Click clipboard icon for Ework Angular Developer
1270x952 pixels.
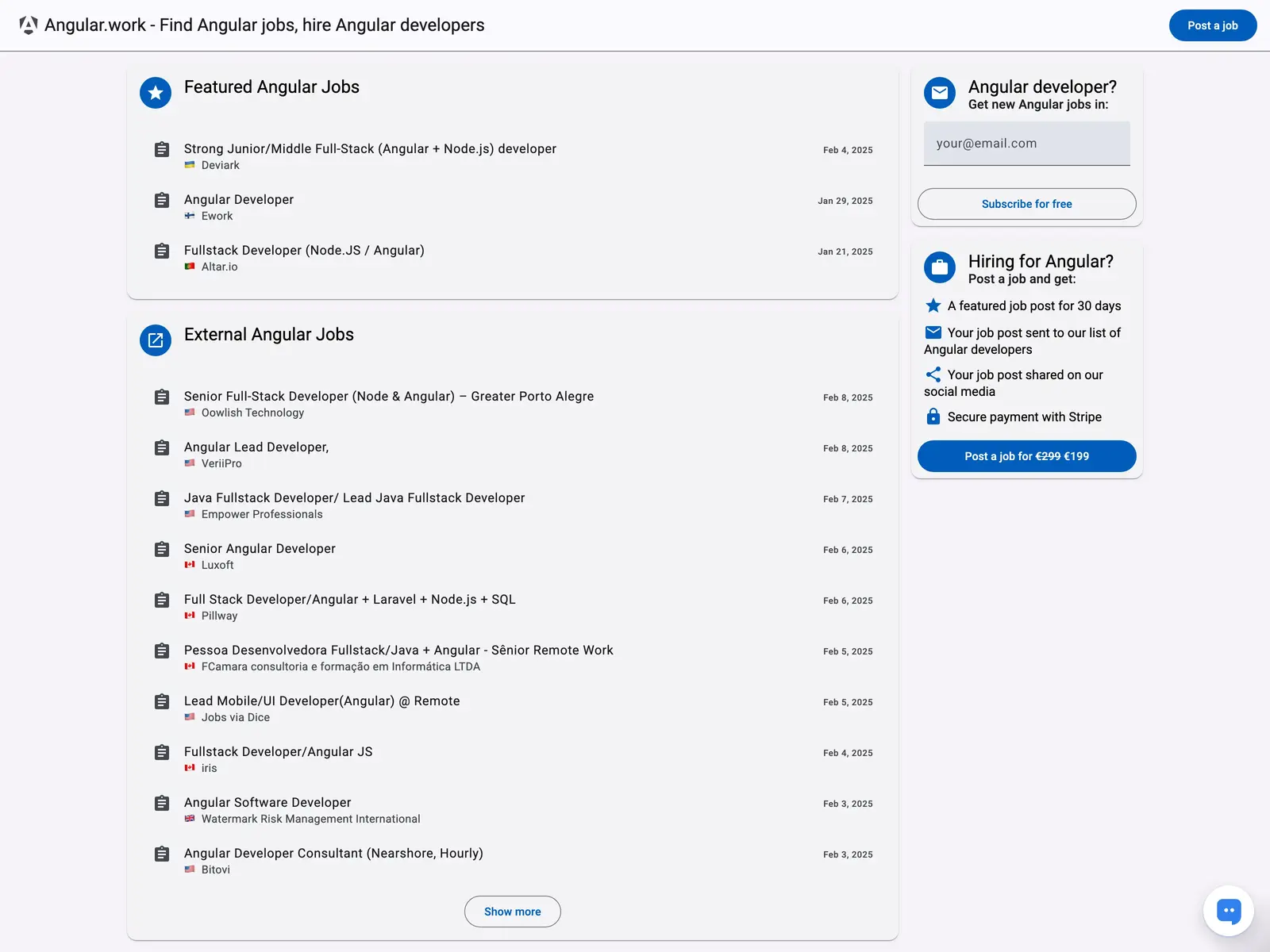(x=162, y=200)
